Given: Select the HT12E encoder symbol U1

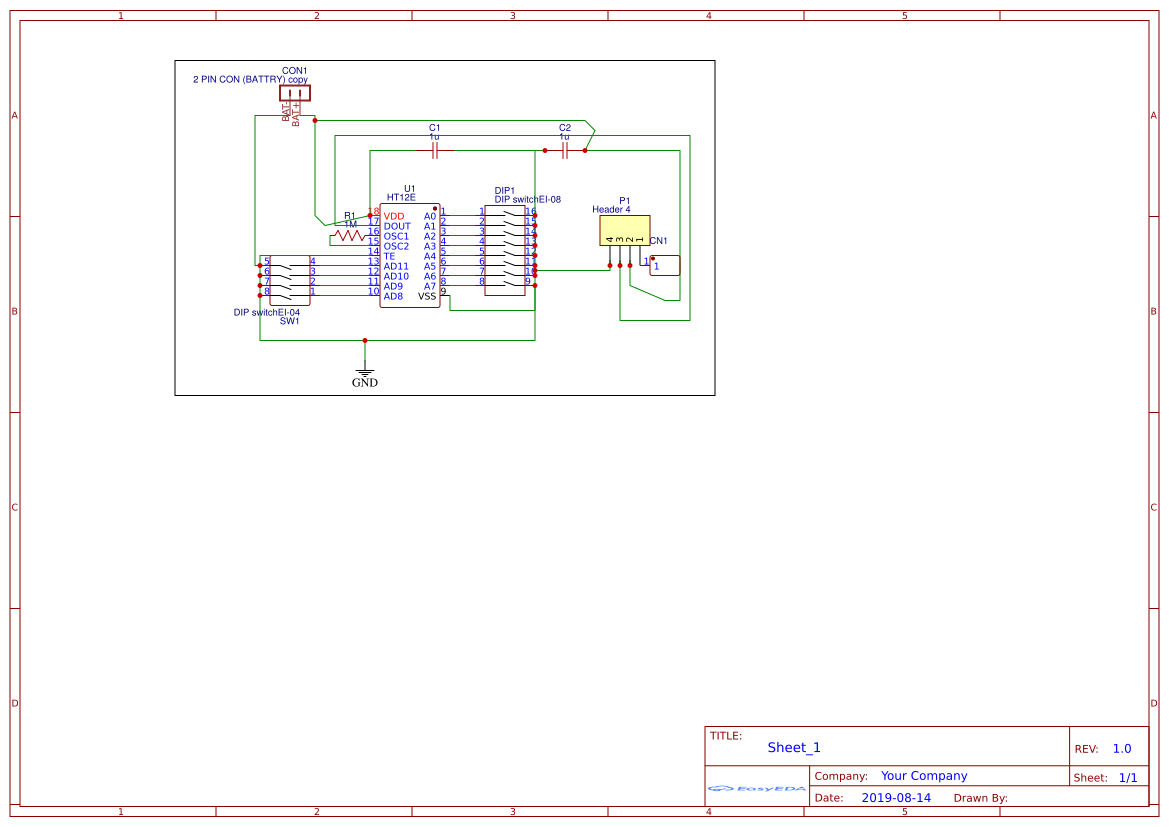Looking at the screenshot, I should point(408,250).
